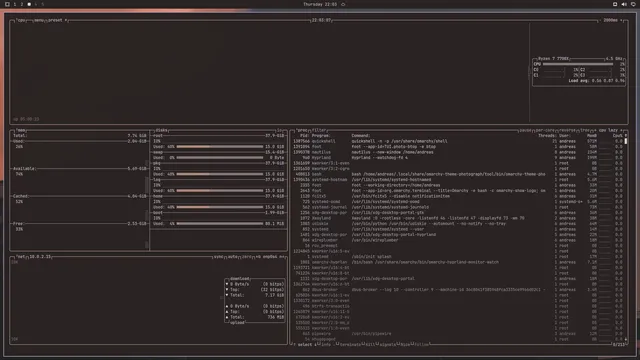Toggle sync in the net panel
This screenshot has width=640, height=360.
pyautogui.click(x=219, y=257)
